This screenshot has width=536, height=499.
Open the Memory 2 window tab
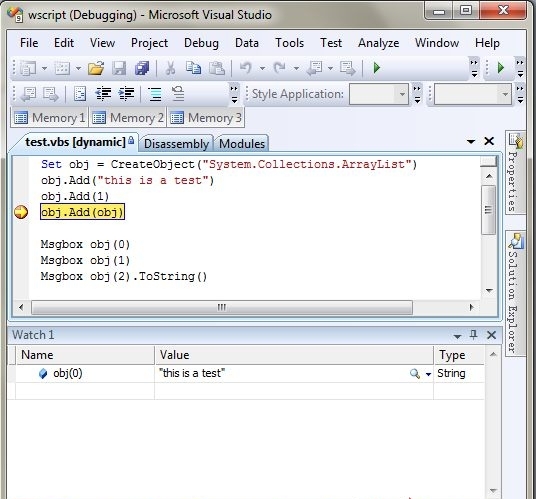[128, 118]
